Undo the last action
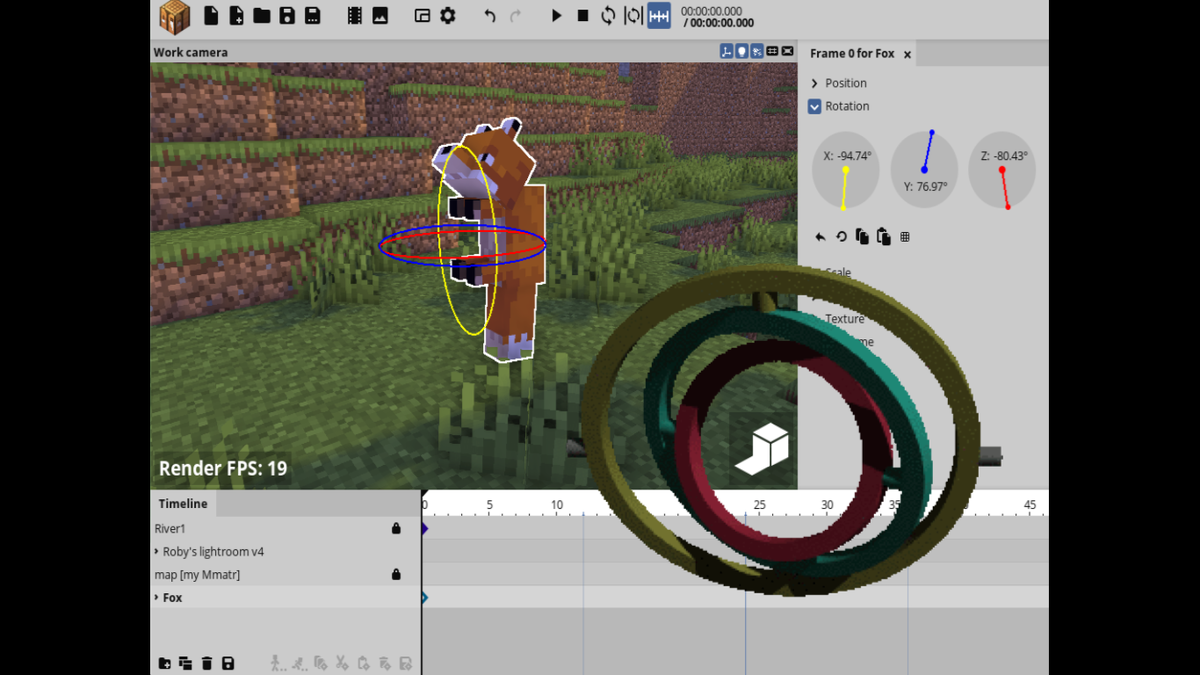The image size is (1200, 675). [x=490, y=16]
